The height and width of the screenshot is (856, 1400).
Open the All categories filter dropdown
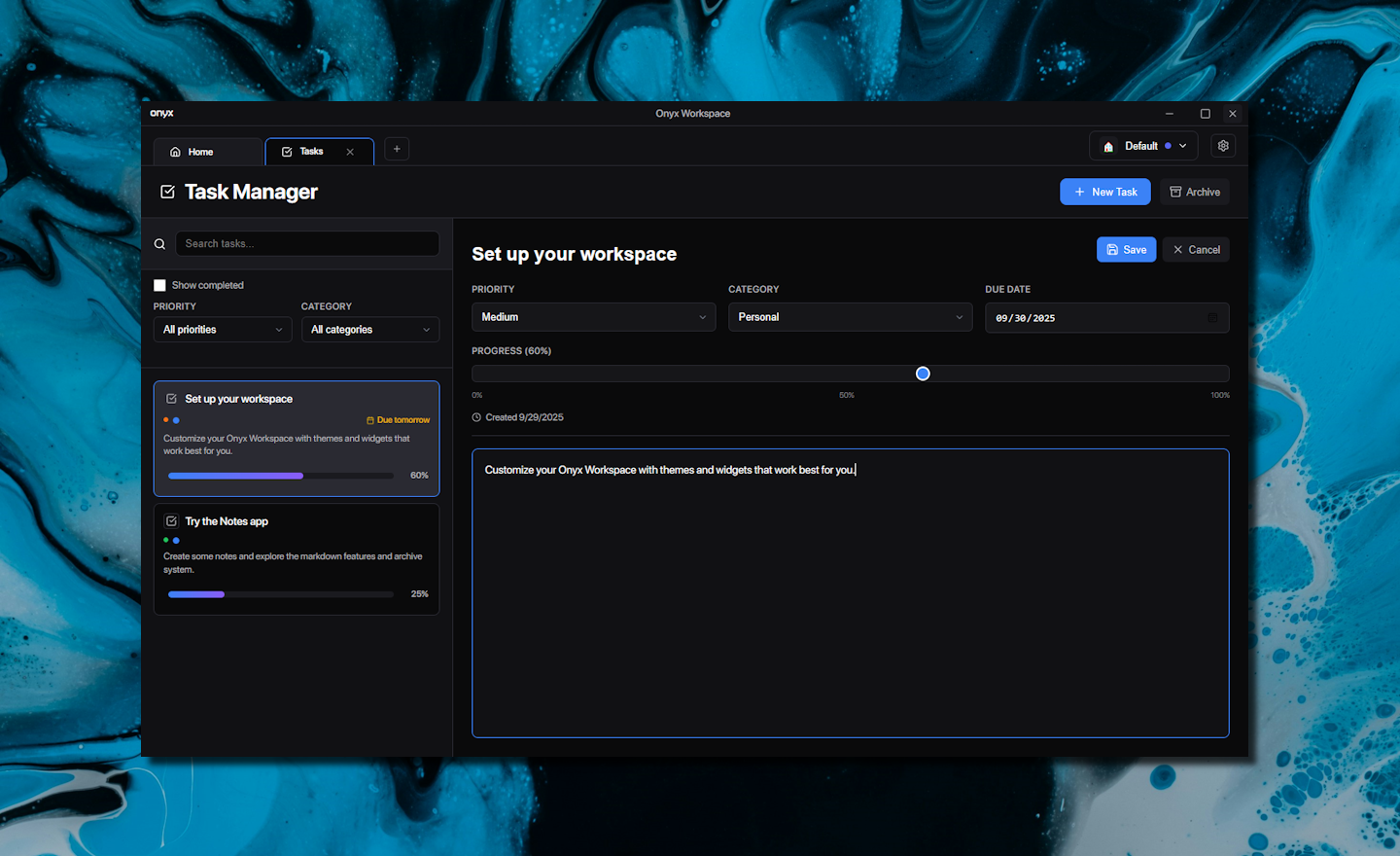[x=369, y=330]
